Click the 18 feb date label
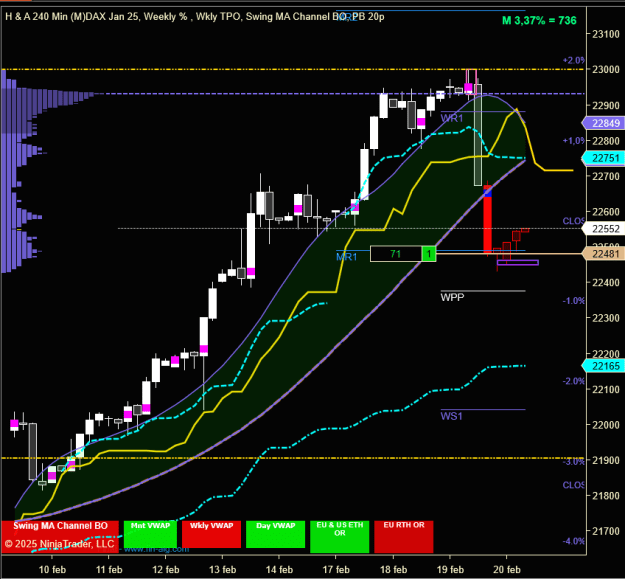The image size is (625, 579). coord(393,569)
